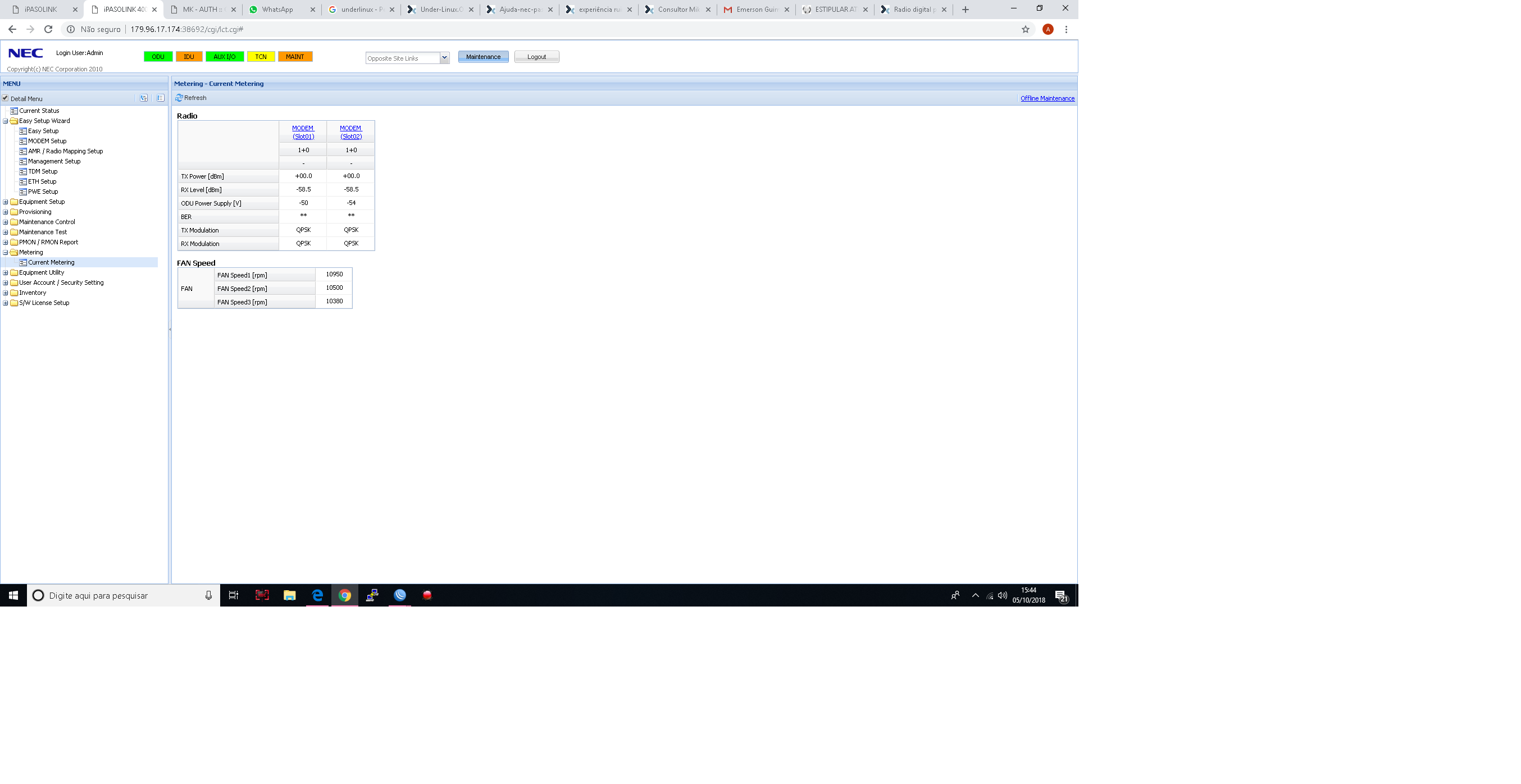This screenshot has height=784, width=1521.
Task: Click the MODEM (Slot01) link
Action: pos(303,132)
